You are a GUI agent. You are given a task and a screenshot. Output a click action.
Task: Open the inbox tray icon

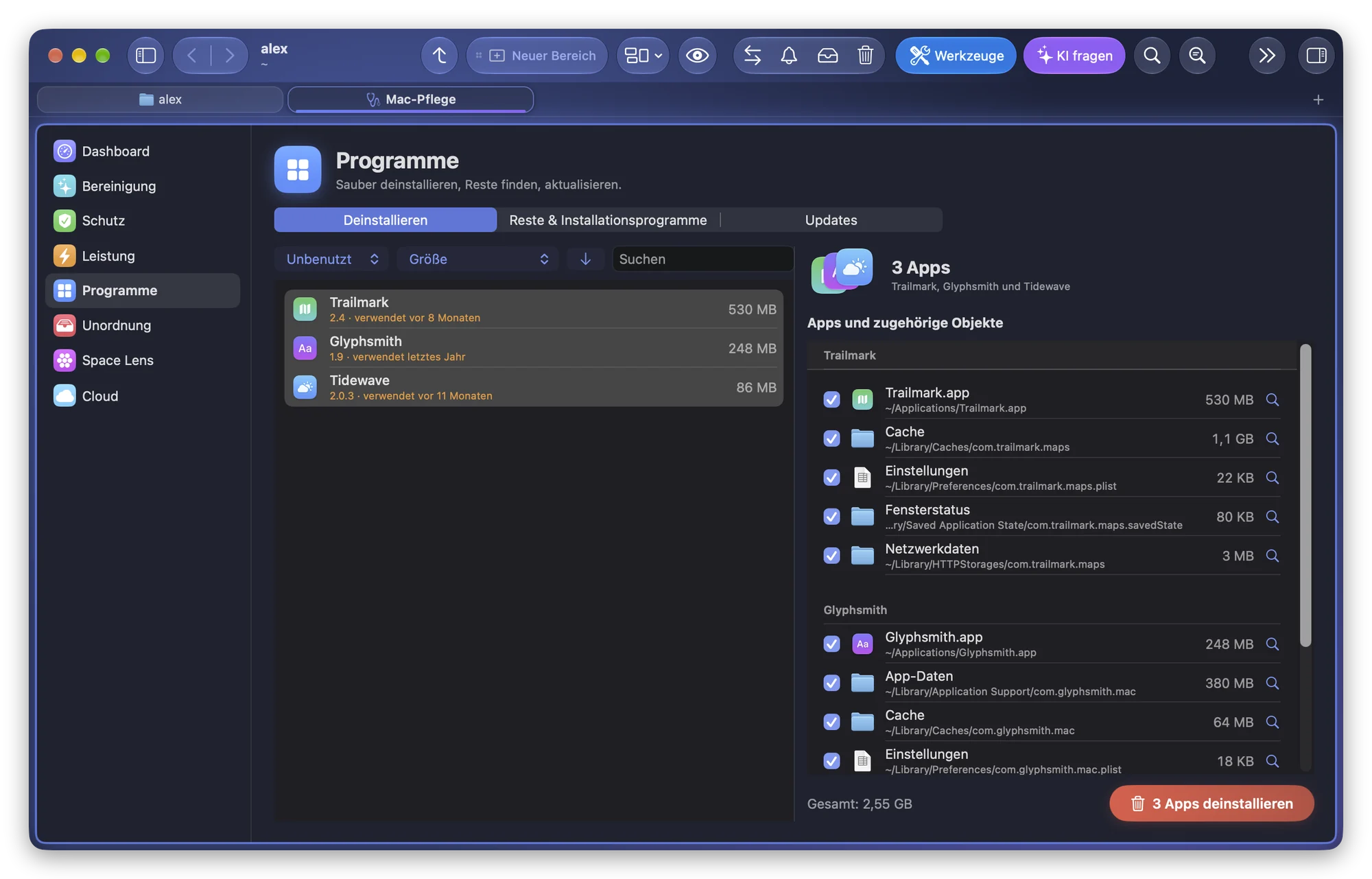(x=827, y=56)
